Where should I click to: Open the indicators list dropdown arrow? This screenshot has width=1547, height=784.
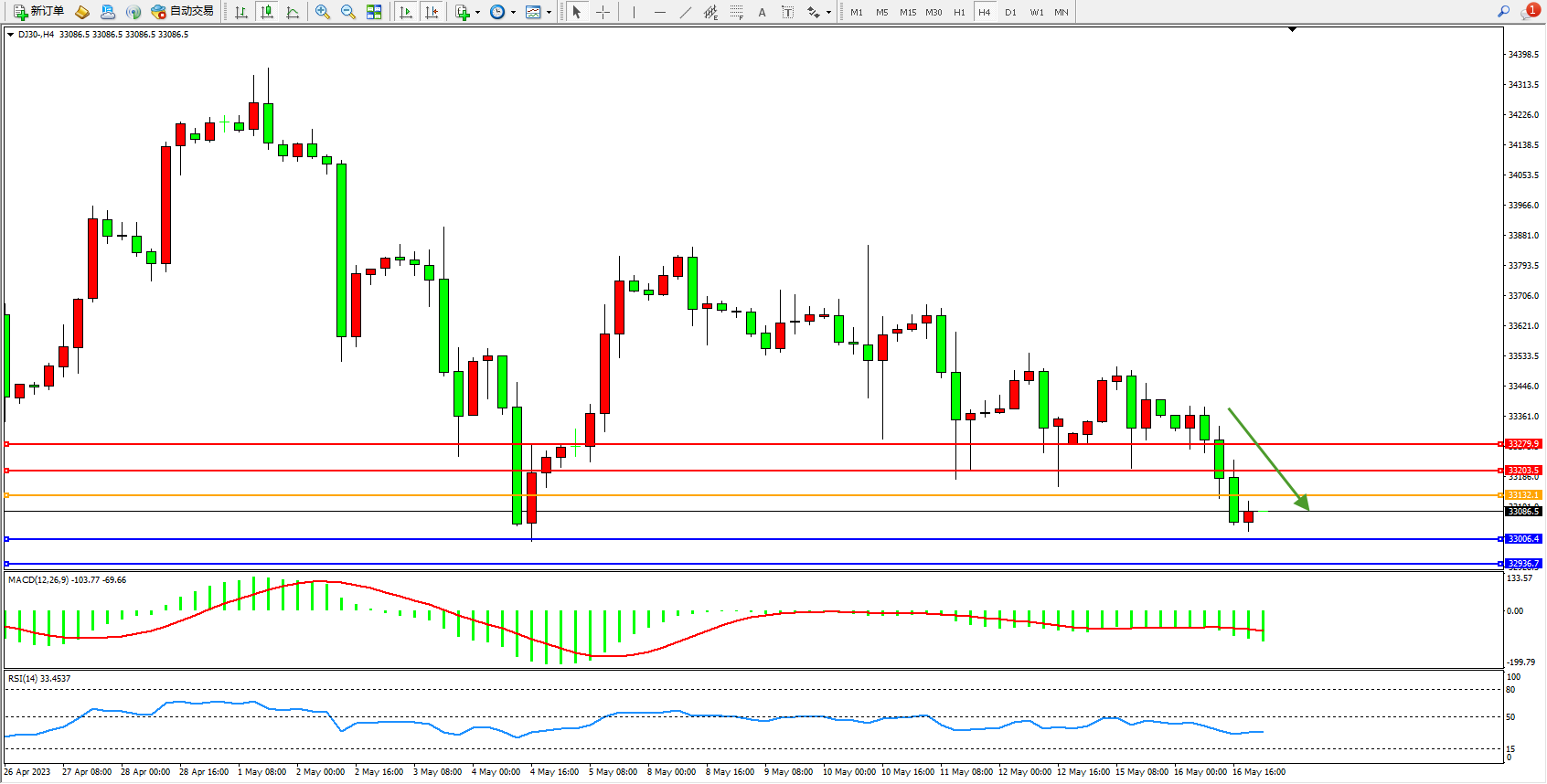[x=477, y=13]
